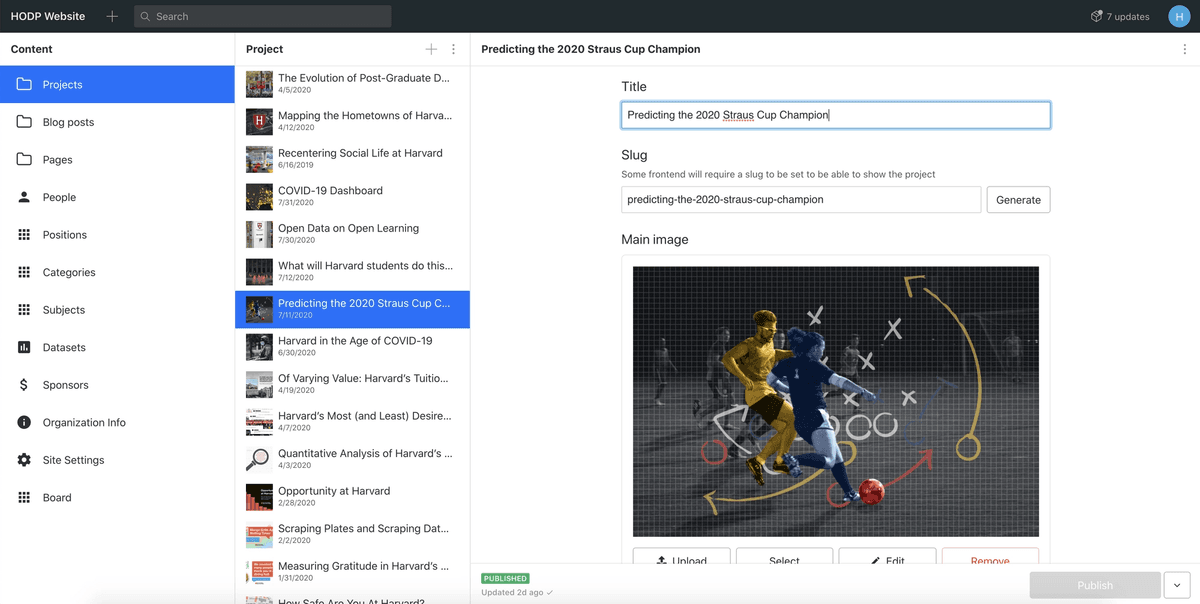Click the plus icon next to HODP Website
This screenshot has width=1200, height=604.
112,16
